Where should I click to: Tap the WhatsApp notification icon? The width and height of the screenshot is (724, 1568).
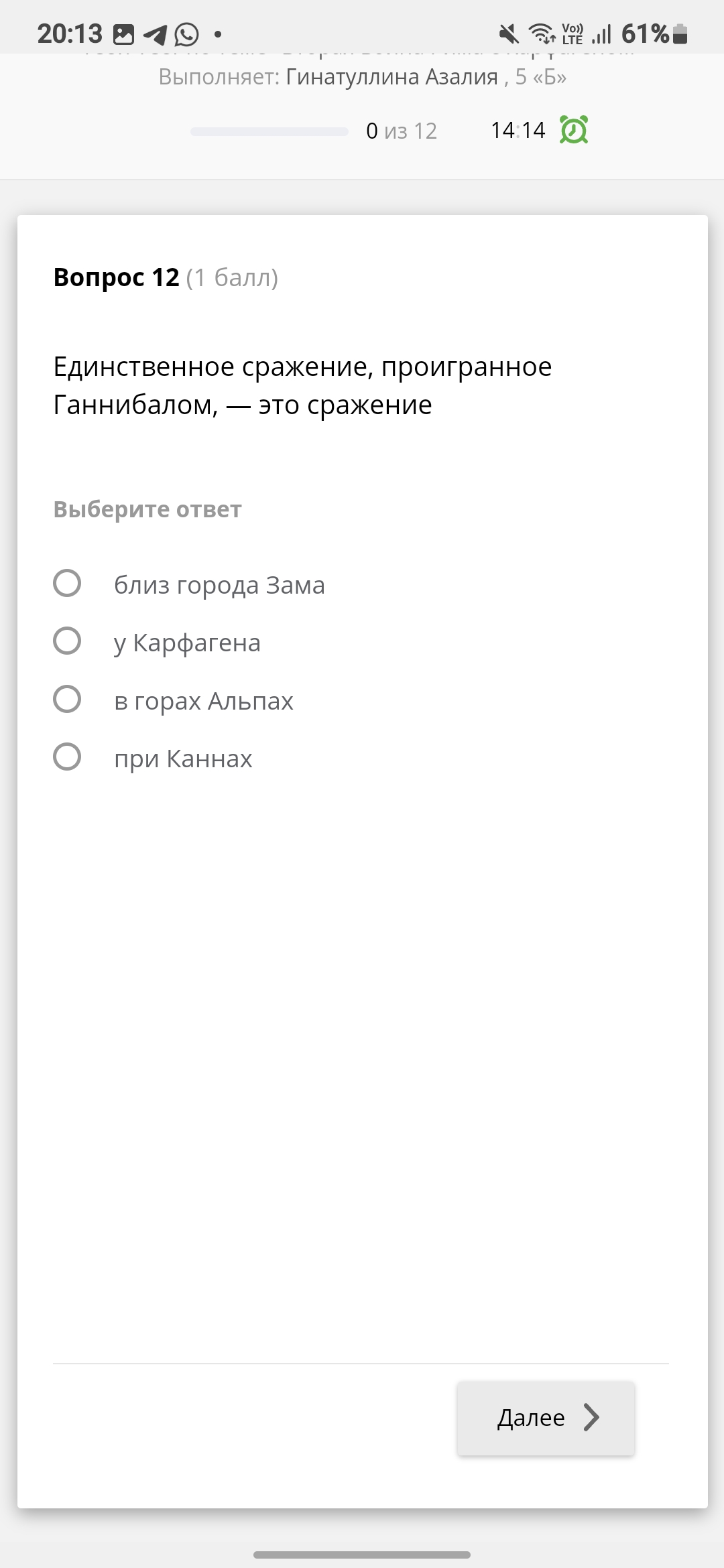tap(187, 34)
